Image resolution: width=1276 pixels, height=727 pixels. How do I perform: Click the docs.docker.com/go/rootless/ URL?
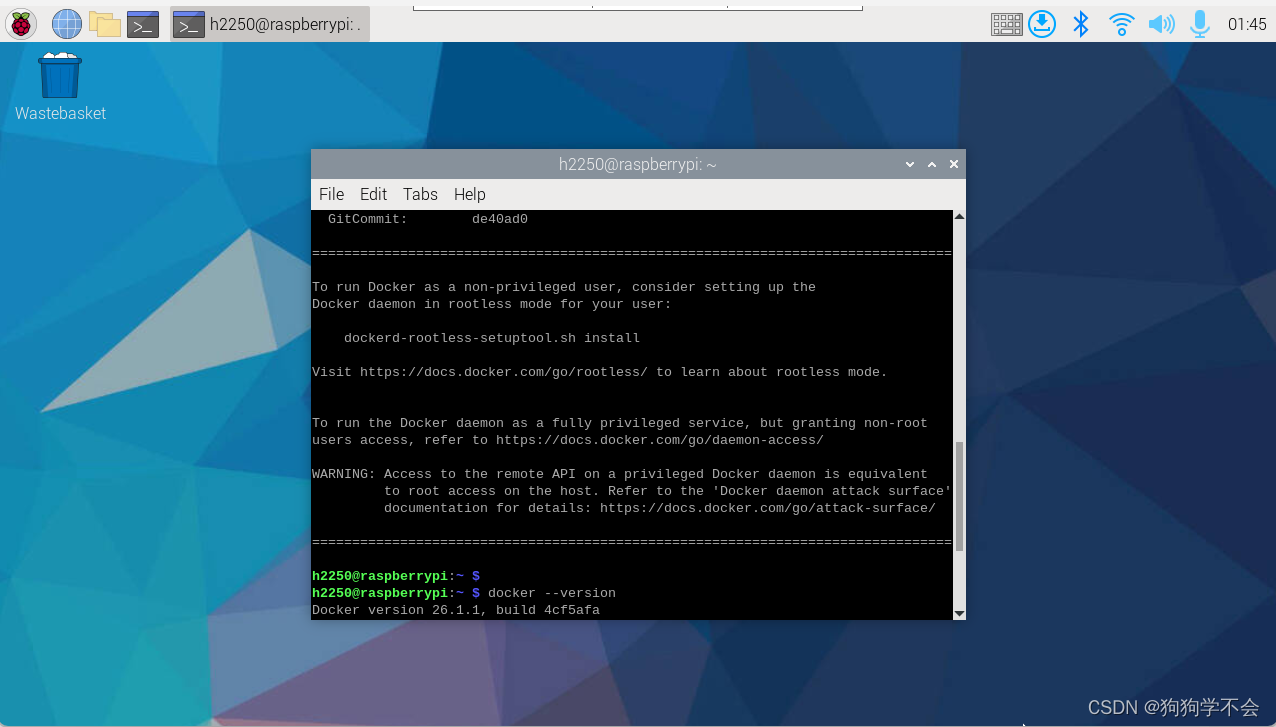(x=504, y=372)
